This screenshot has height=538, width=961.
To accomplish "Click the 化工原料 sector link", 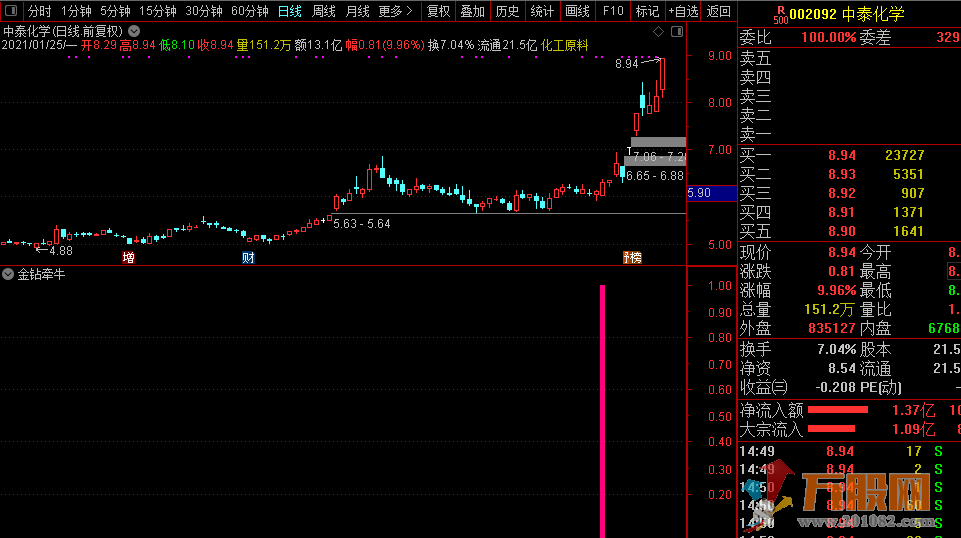I will pyautogui.click(x=564, y=46).
